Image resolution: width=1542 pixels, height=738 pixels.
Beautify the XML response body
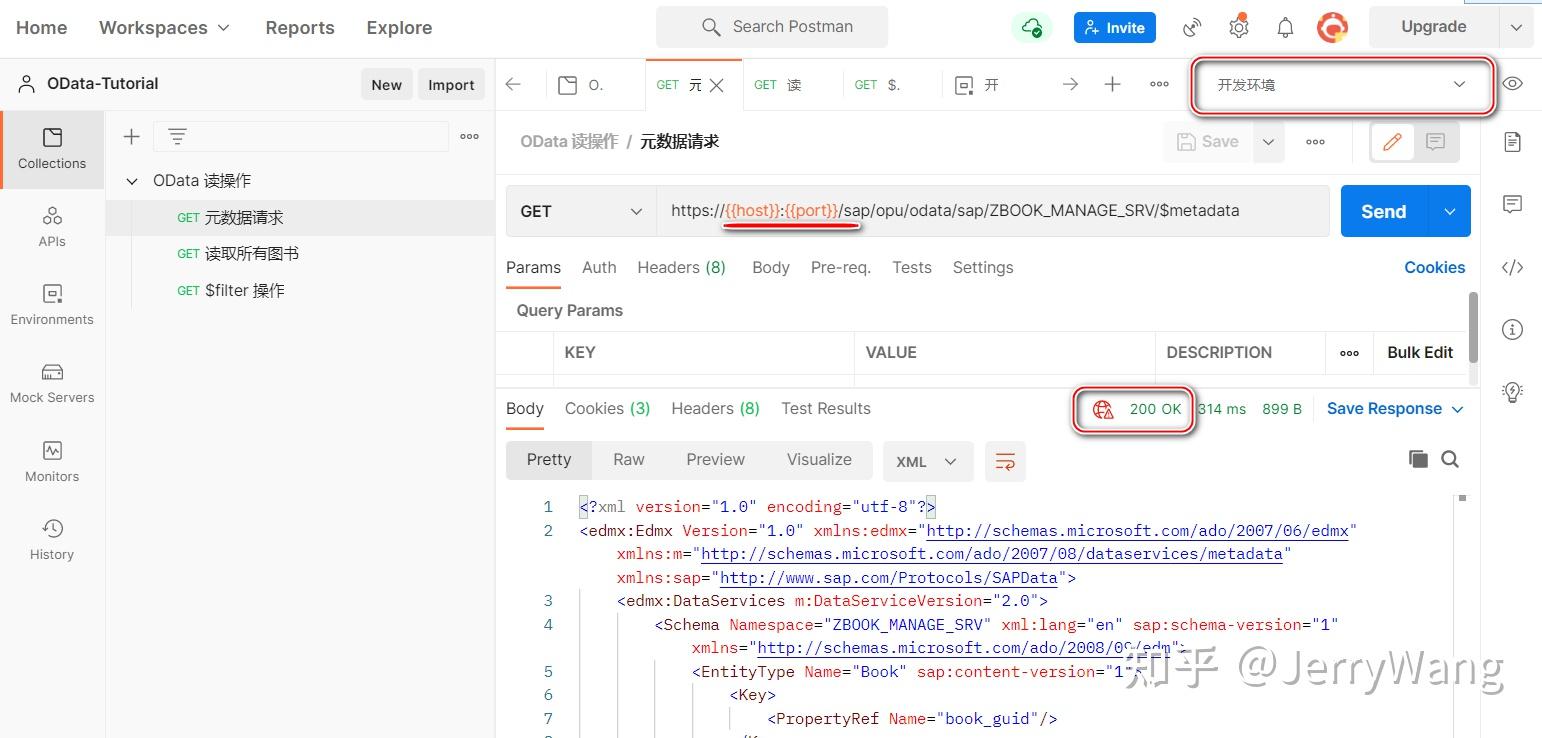click(x=1005, y=461)
